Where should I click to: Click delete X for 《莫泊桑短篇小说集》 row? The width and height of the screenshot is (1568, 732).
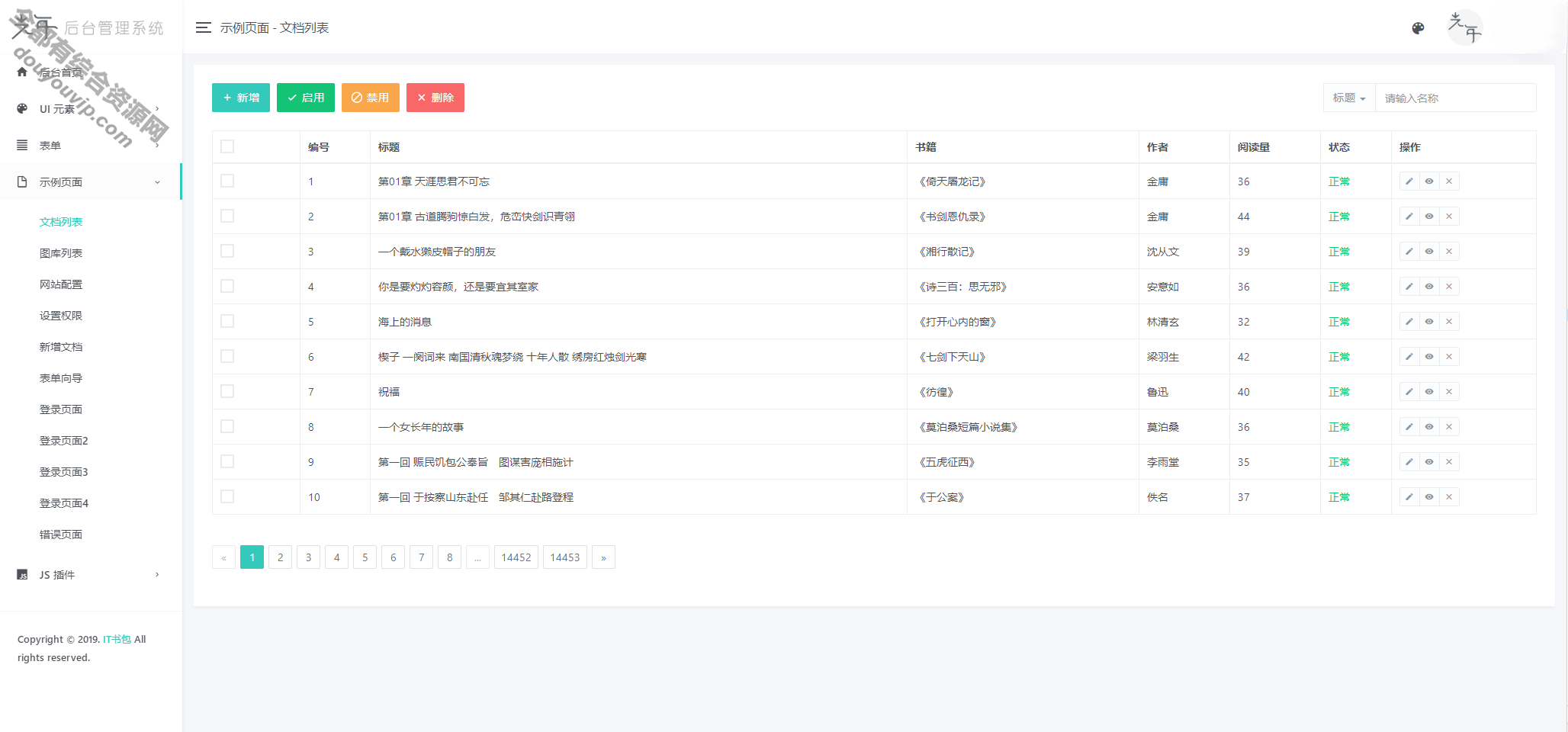pyautogui.click(x=1449, y=427)
